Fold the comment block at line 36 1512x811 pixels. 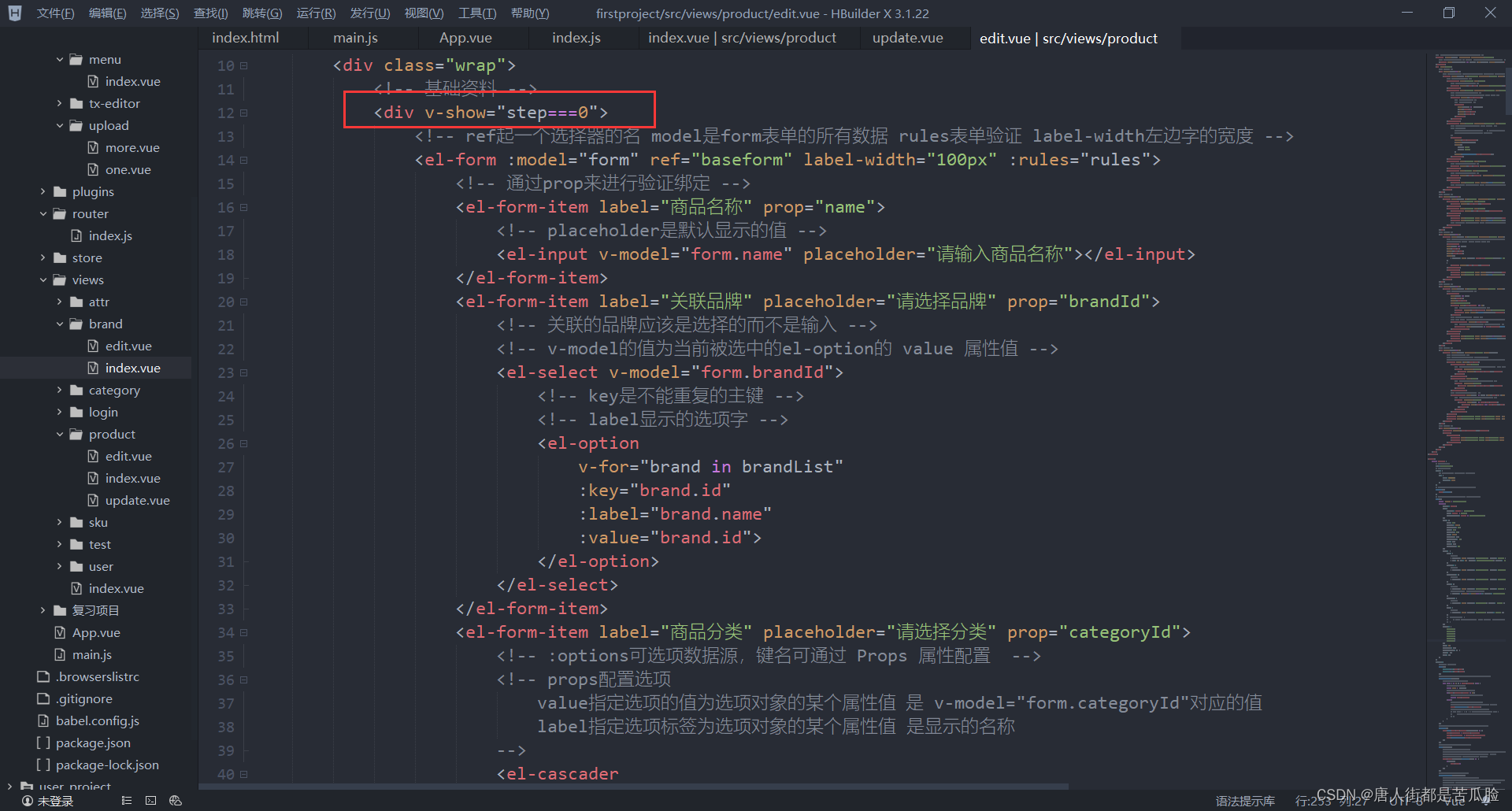click(x=244, y=680)
